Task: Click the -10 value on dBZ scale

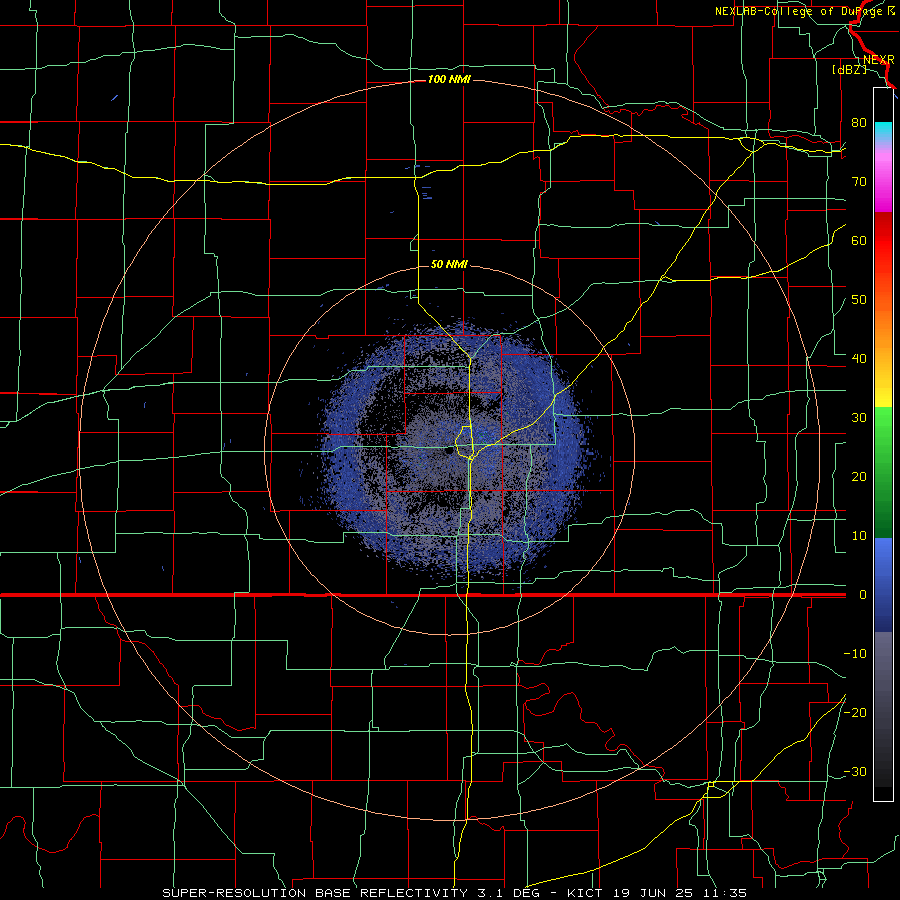Action: (x=855, y=654)
